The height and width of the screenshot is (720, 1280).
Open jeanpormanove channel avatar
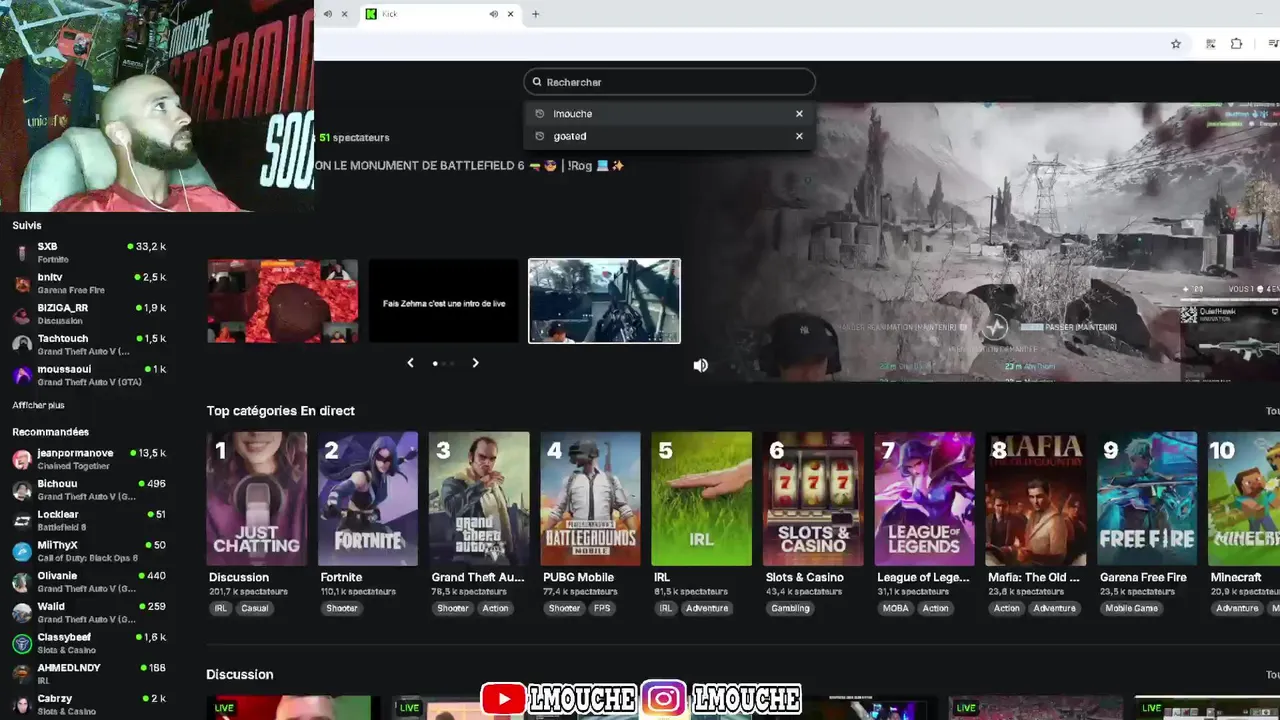22,459
